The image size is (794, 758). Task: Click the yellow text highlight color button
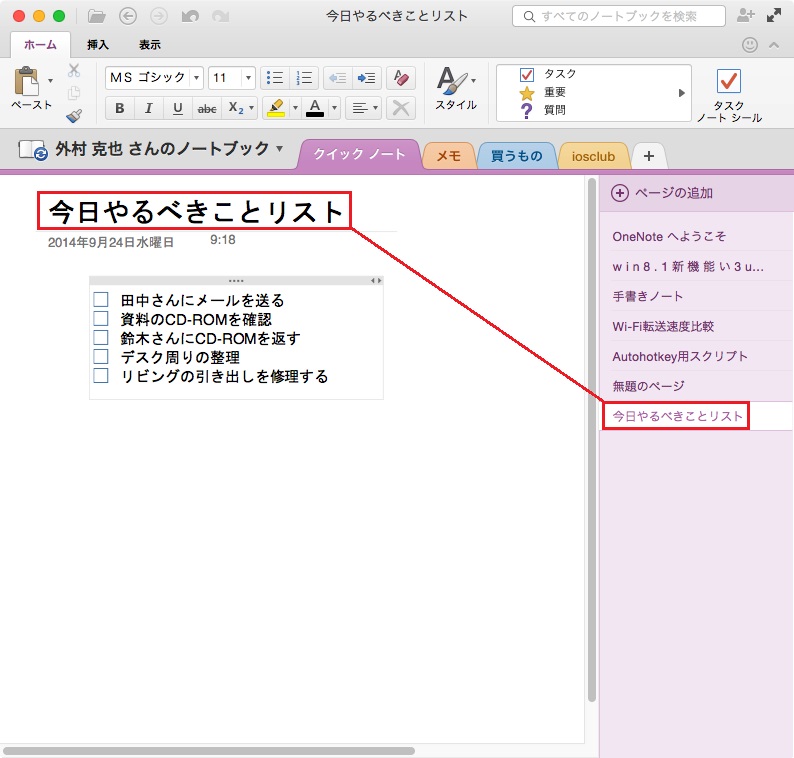click(276, 108)
